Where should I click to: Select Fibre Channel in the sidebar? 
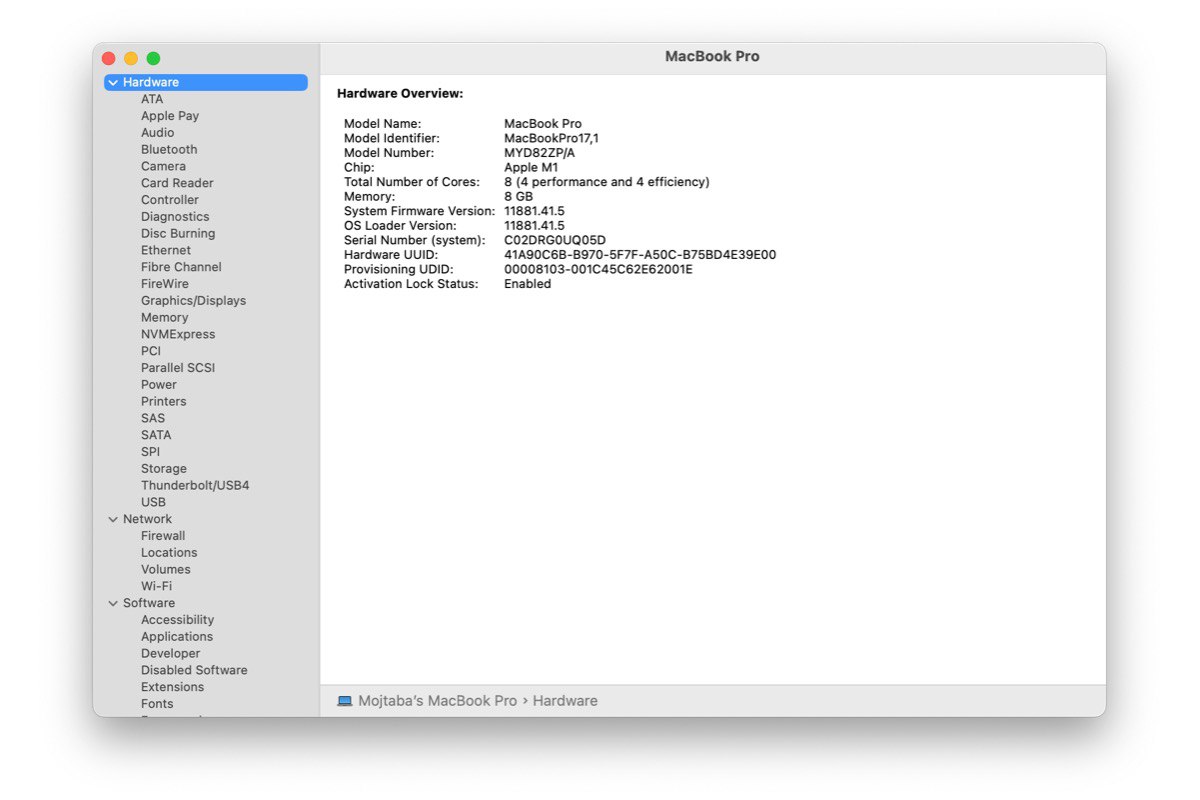(181, 267)
